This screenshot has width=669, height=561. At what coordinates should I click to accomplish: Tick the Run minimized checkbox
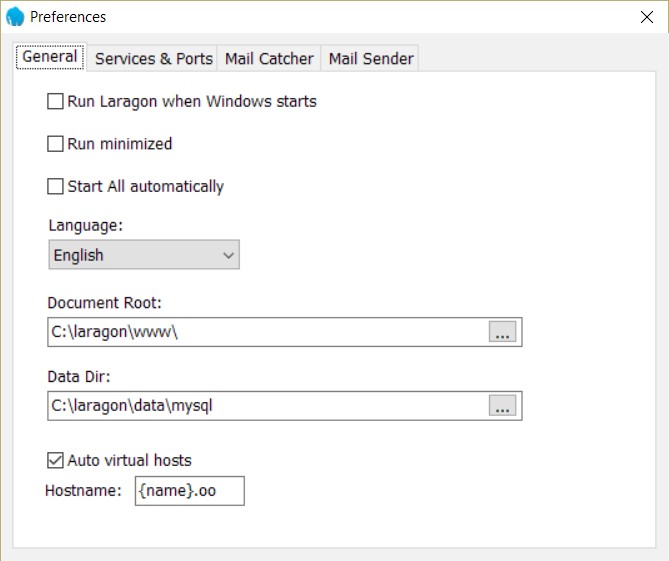(56, 144)
